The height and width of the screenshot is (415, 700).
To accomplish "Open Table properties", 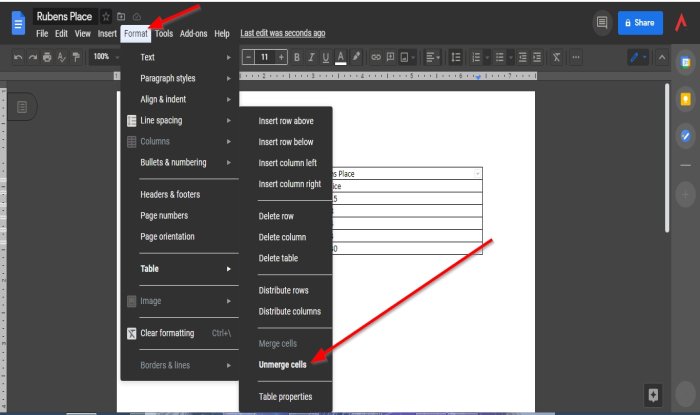I will (x=286, y=396).
